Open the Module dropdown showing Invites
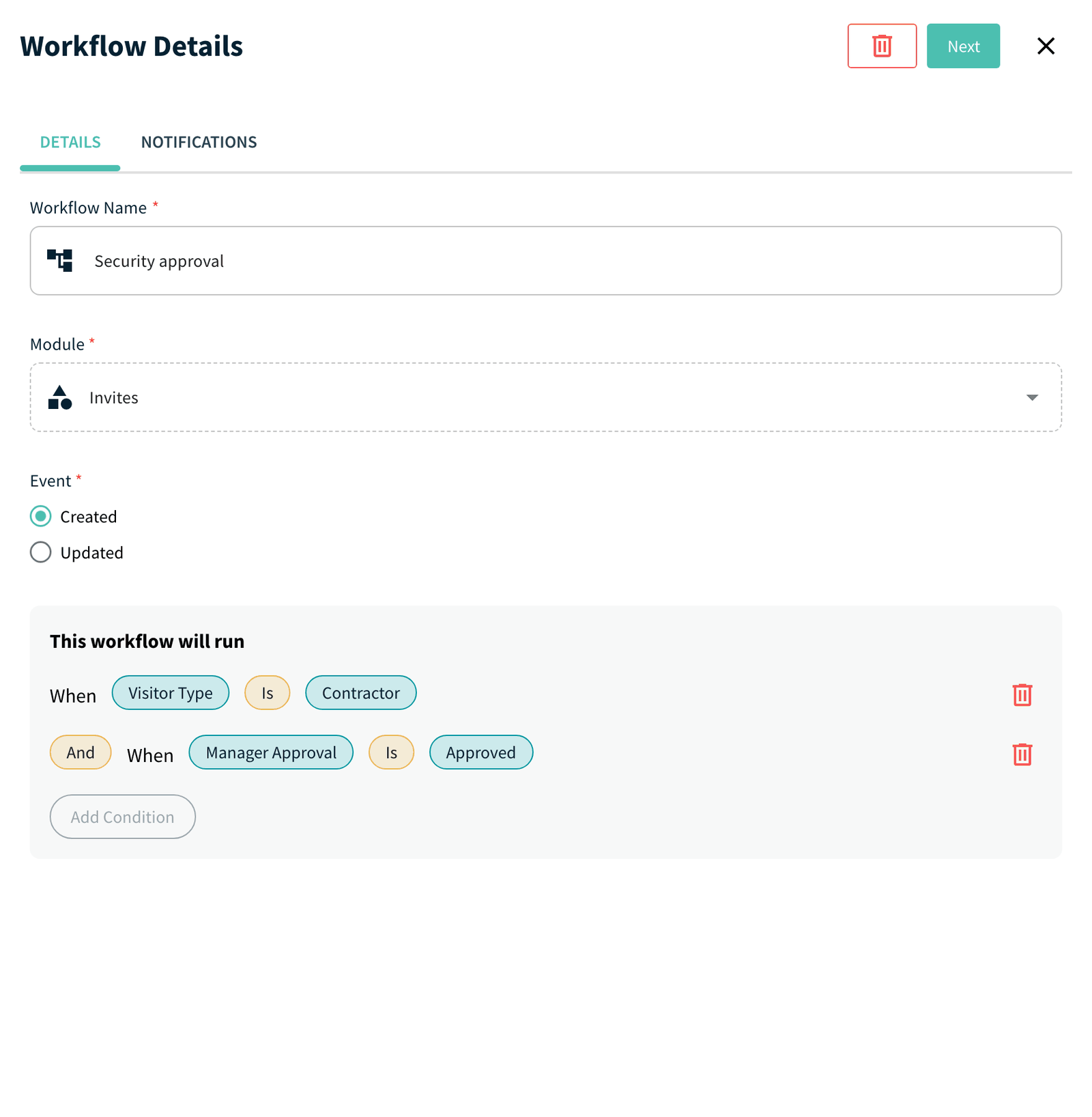The image size is (1092, 1117). click(545, 397)
